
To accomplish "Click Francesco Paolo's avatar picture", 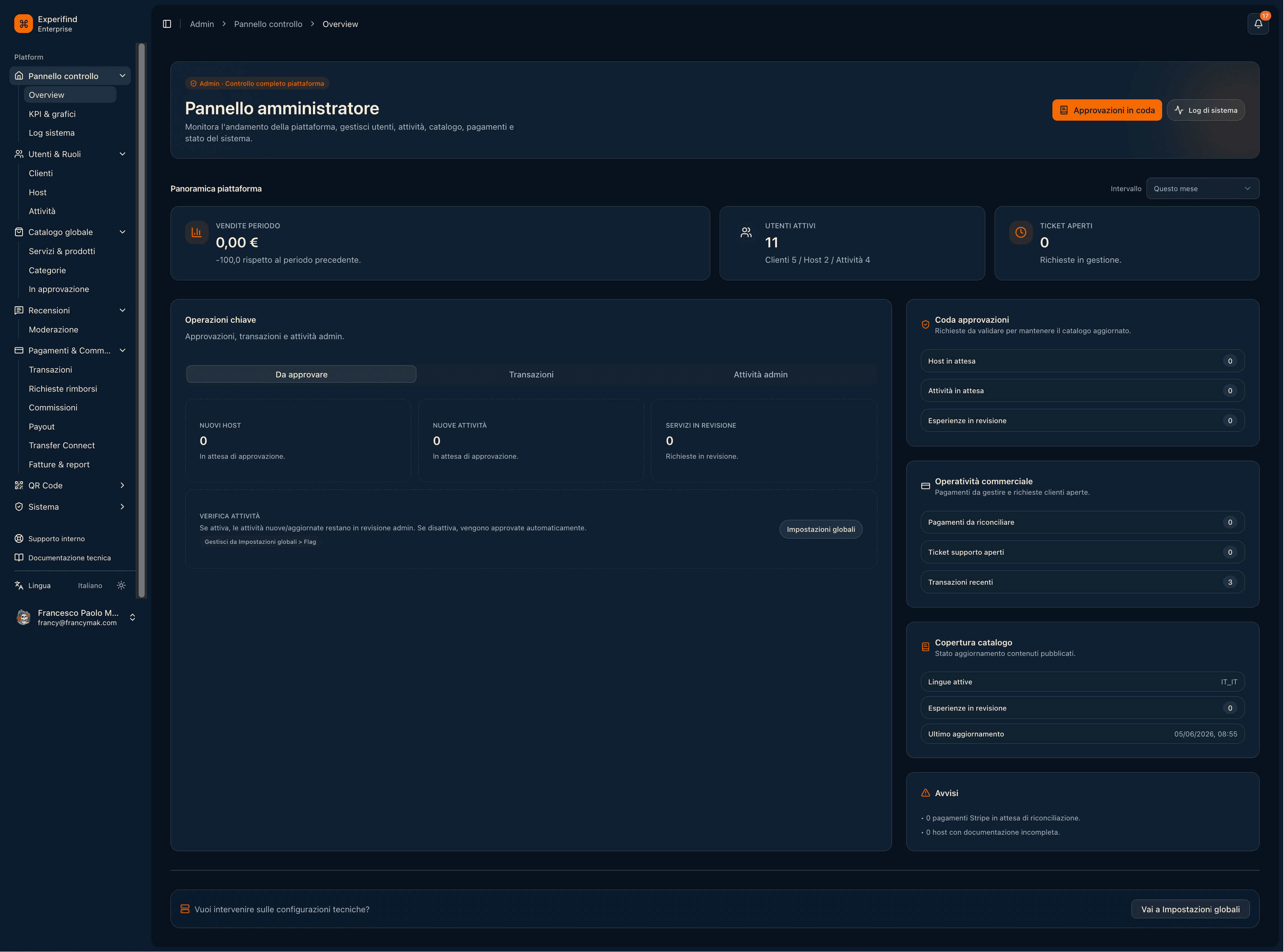I will pos(24,617).
